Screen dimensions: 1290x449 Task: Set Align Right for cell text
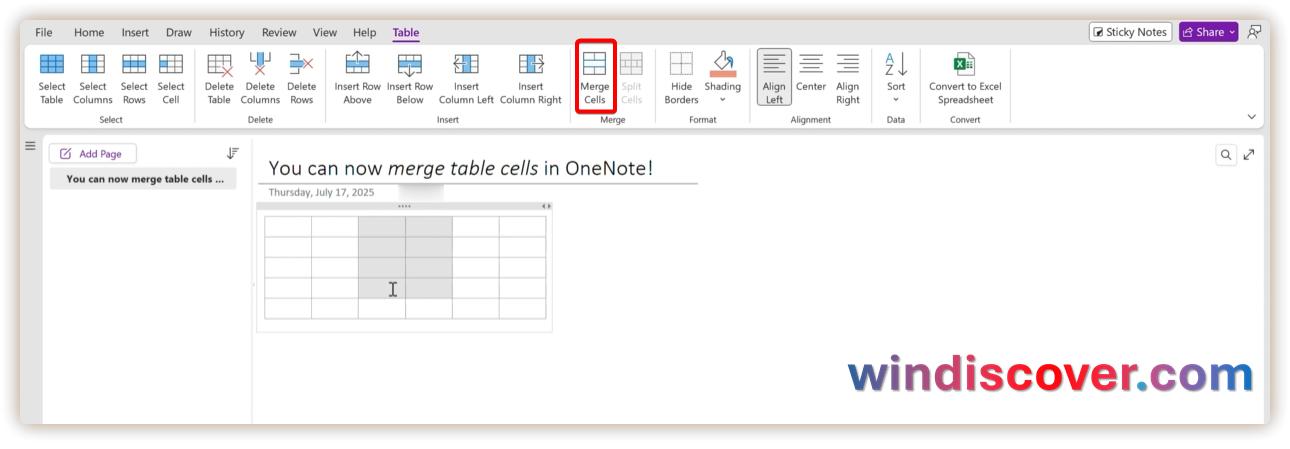(x=848, y=78)
